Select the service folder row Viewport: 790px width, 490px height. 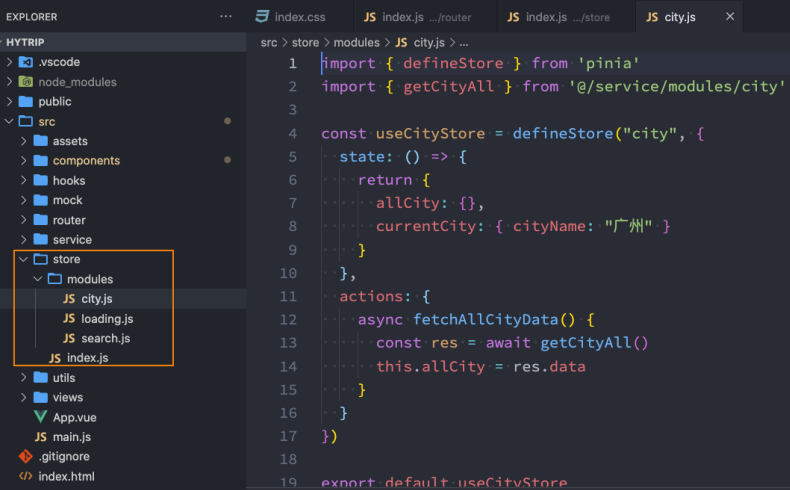[x=123, y=240]
